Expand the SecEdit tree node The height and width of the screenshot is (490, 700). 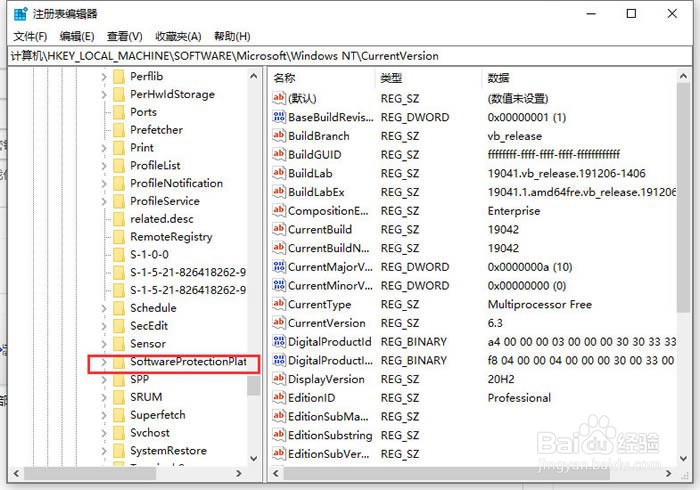pos(104,326)
